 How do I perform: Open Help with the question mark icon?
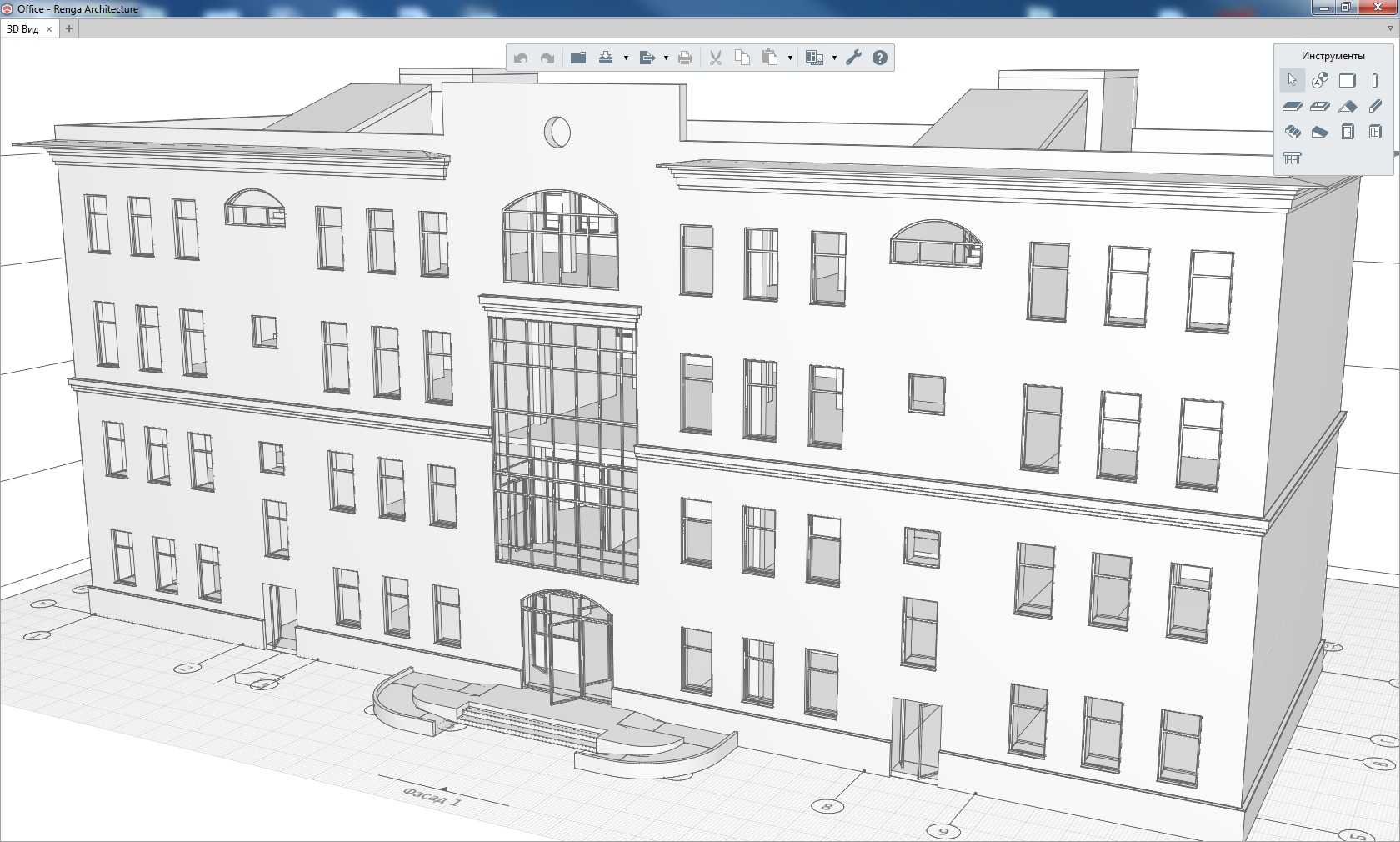coord(880,58)
